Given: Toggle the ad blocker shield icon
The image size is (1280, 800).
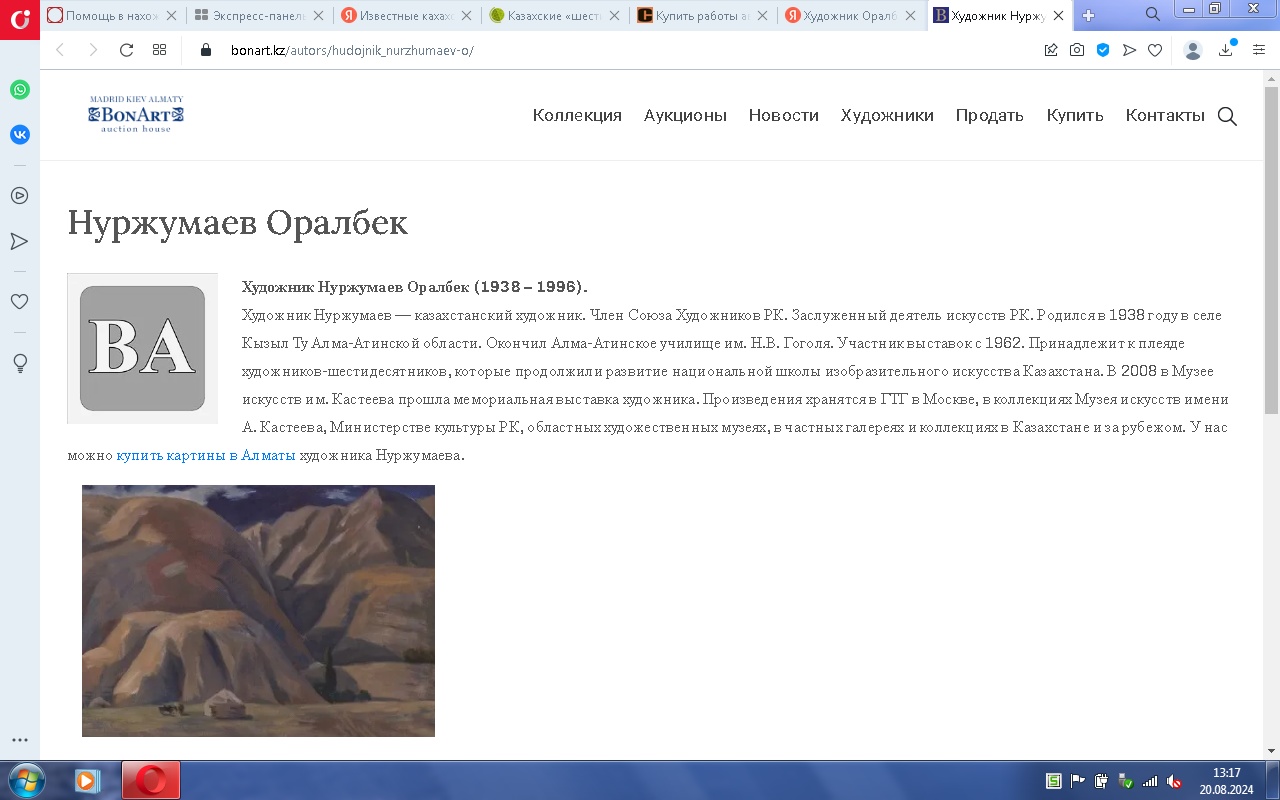Looking at the screenshot, I should pyautogui.click(x=1103, y=50).
